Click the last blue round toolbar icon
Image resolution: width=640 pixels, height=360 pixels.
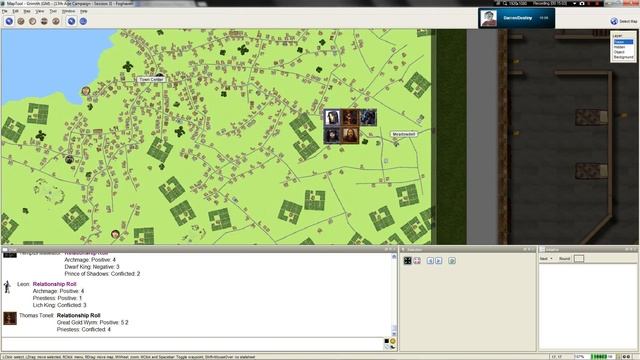click(x=83, y=21)
